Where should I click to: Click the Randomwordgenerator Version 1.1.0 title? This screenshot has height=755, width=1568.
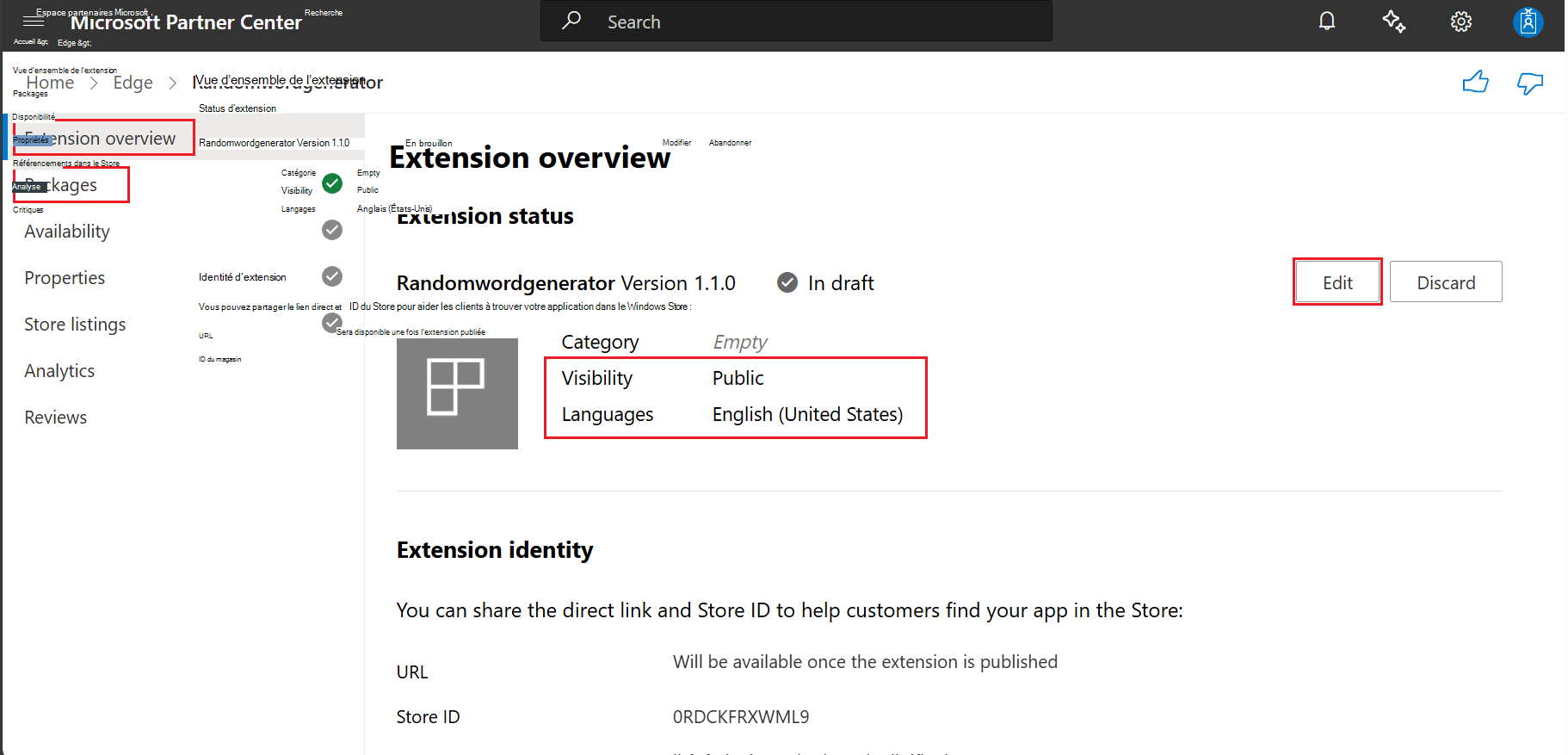(565, 283)
